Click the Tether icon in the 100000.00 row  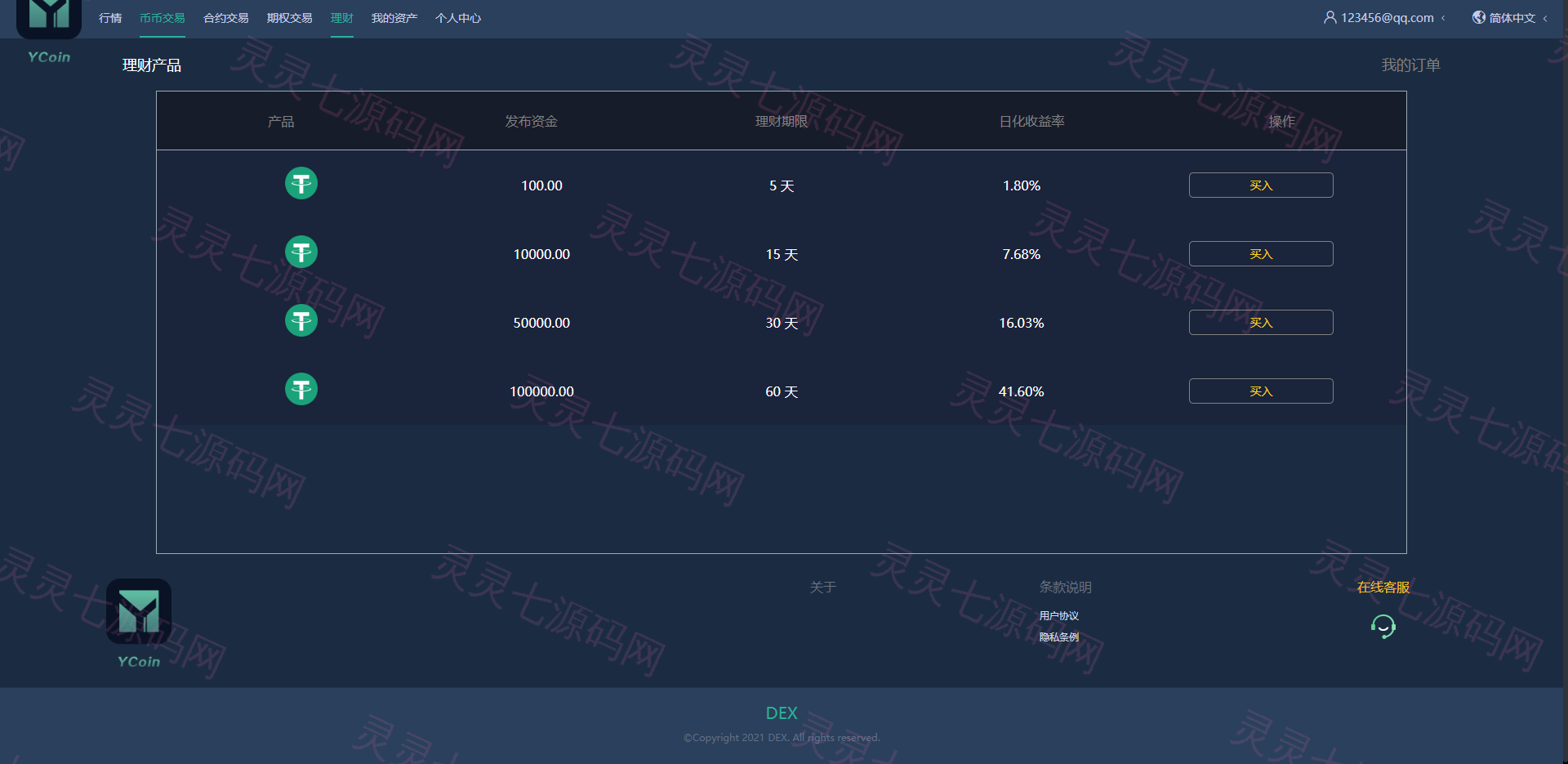(301, 389)
